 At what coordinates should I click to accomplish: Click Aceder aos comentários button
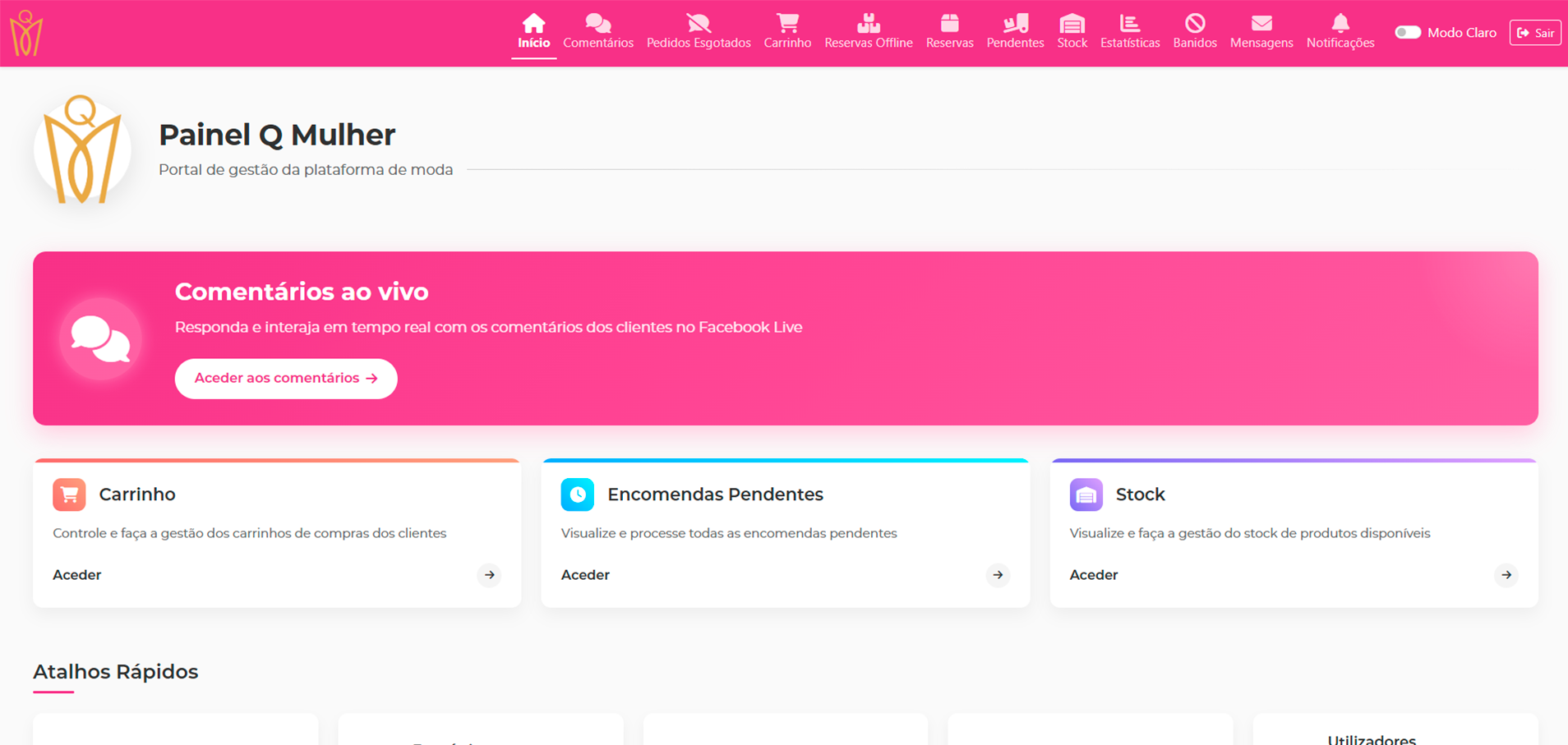[x=285, y=379]
